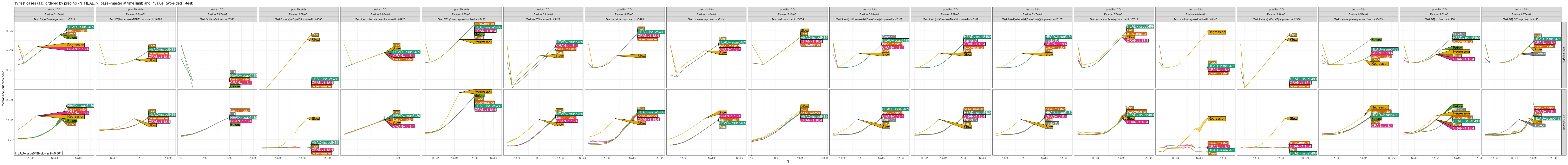This screenshot has height=165, width=1568.
Task: Click the "P.value: 5.16e-01" strip label
Action: click(788, 15)
